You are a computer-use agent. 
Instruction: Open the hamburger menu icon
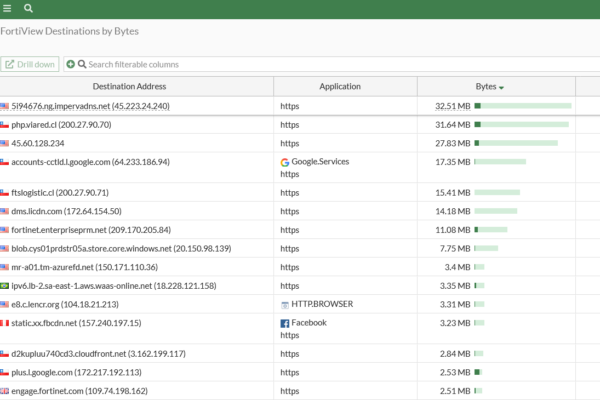[8, 8]
